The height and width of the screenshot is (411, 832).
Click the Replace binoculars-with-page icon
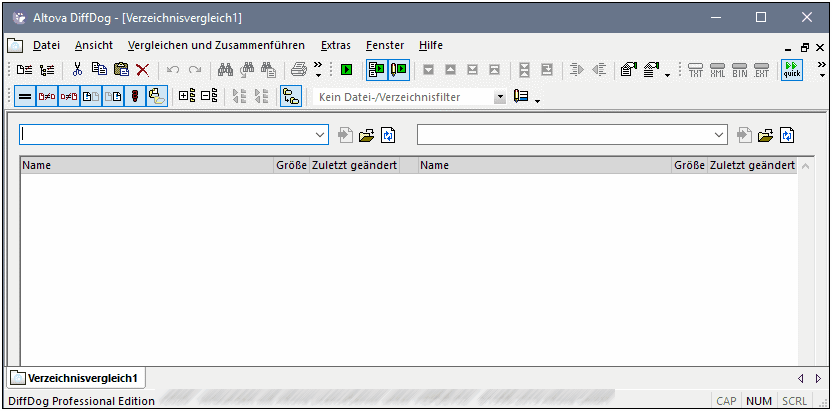(268, 69)
